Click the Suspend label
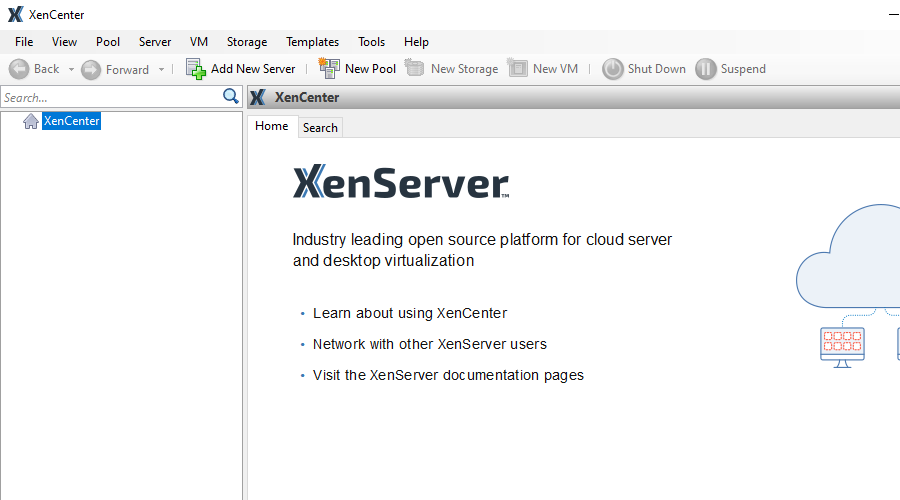Screen dimensions: 900x500 743,69
